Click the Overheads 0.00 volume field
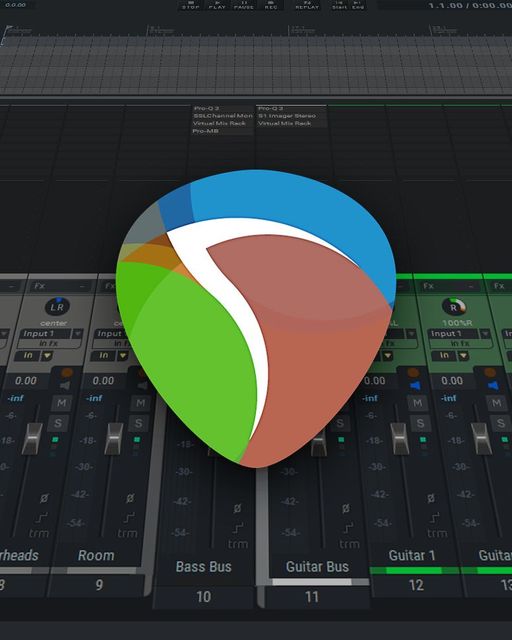Viewport: 512px width, 640px height. 26,381
